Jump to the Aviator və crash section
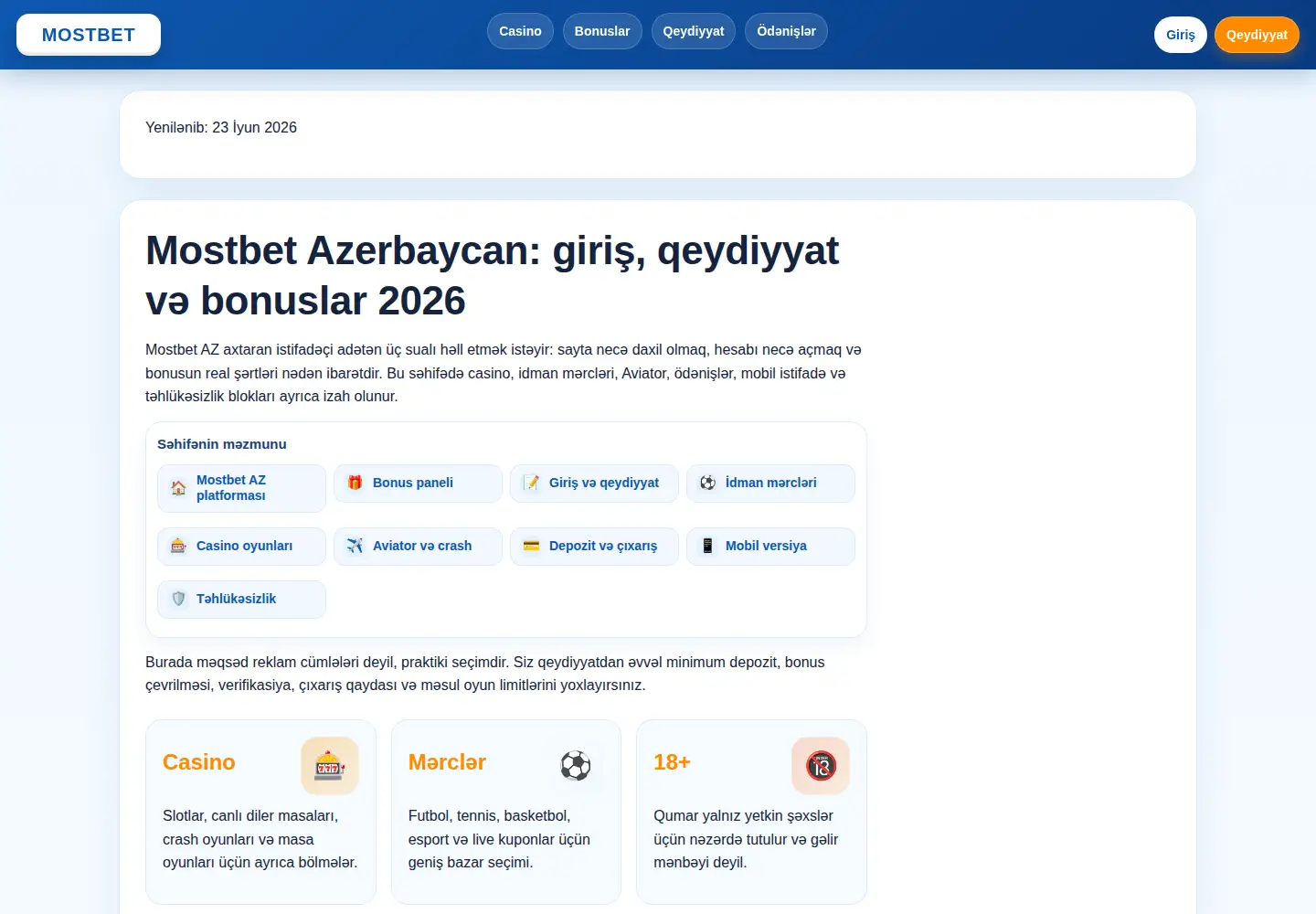 (418, 547)
